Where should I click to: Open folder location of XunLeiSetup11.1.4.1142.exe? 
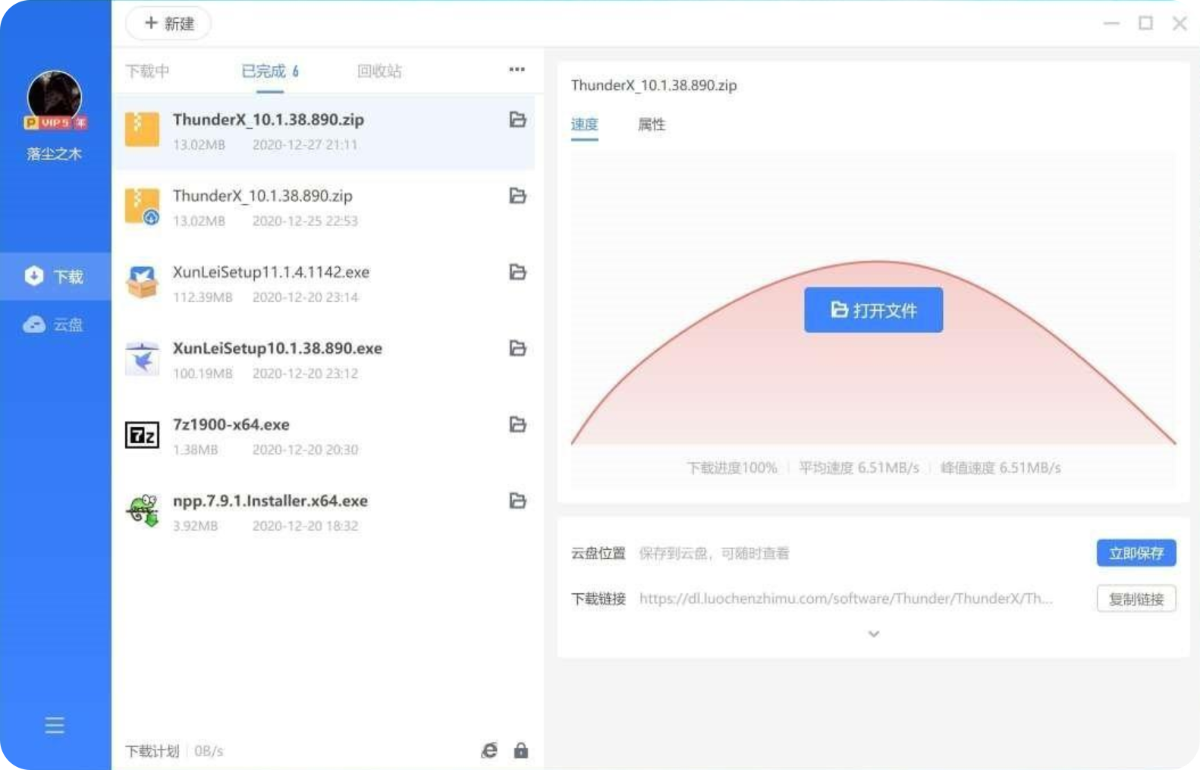[x=517, y=272]
